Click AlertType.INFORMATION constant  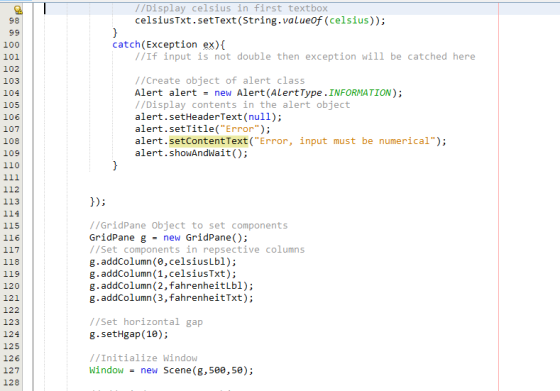point(331,93)
